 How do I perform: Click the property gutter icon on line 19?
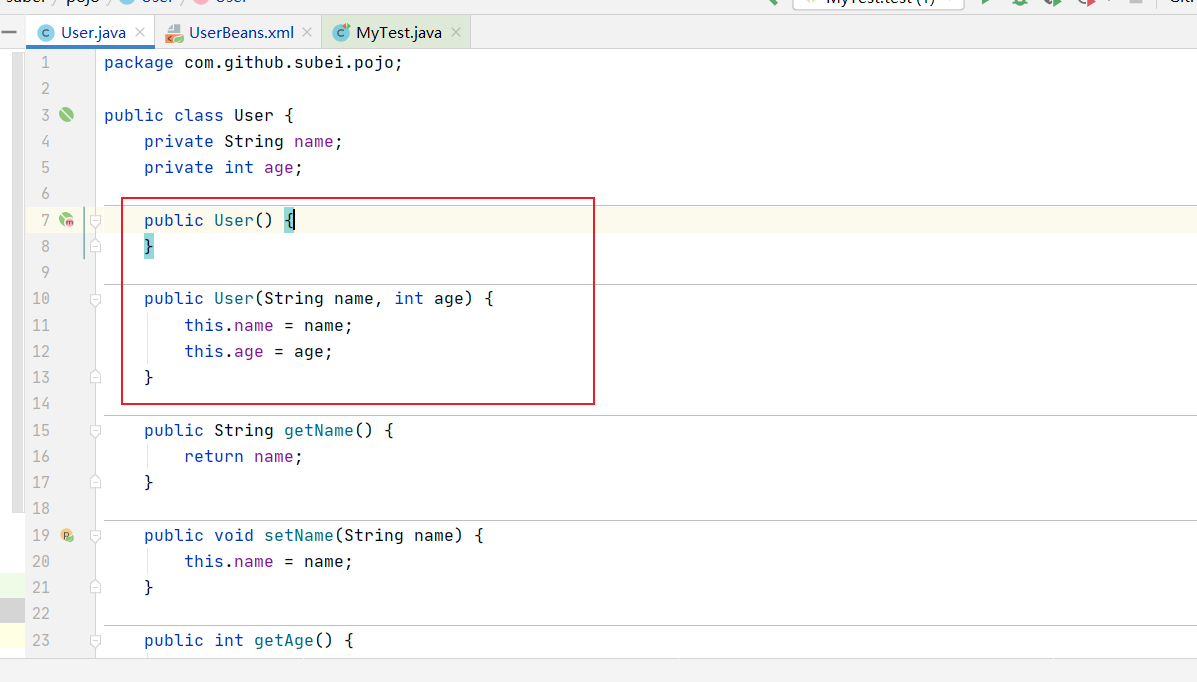(x=67, y=536)
